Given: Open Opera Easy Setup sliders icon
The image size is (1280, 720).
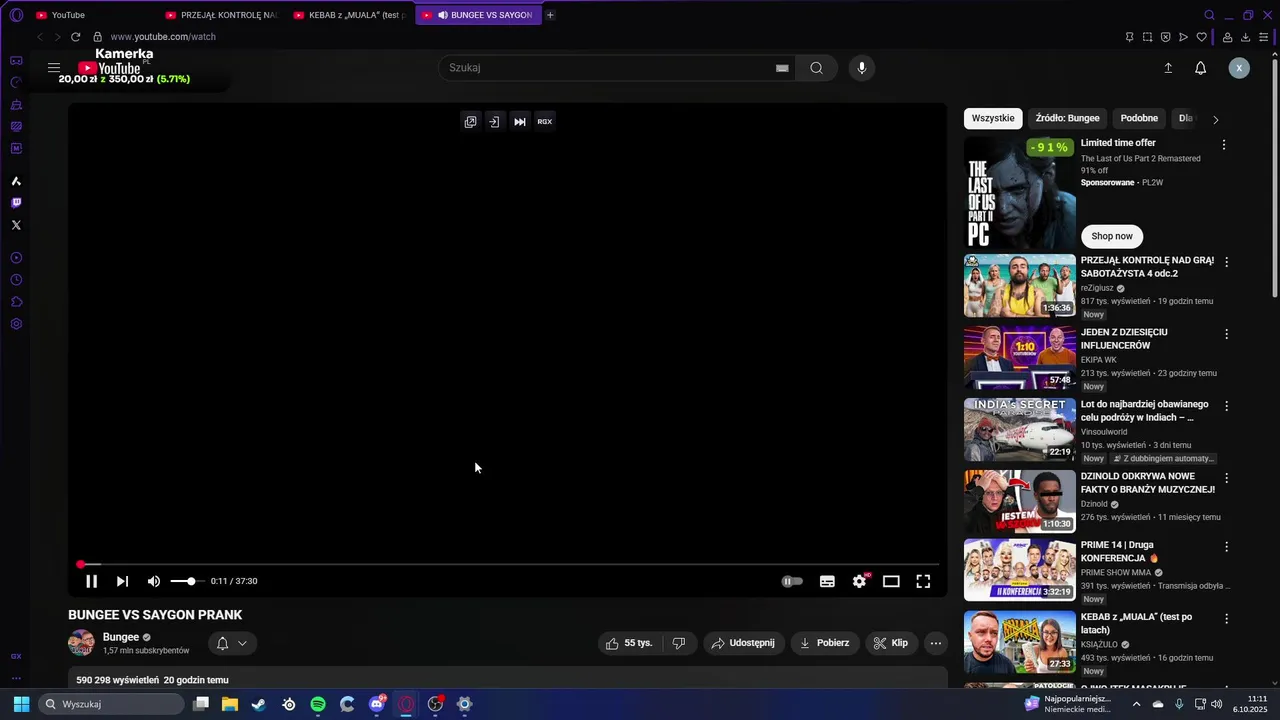Looking at the screenshot, I should pos(1264,37).
